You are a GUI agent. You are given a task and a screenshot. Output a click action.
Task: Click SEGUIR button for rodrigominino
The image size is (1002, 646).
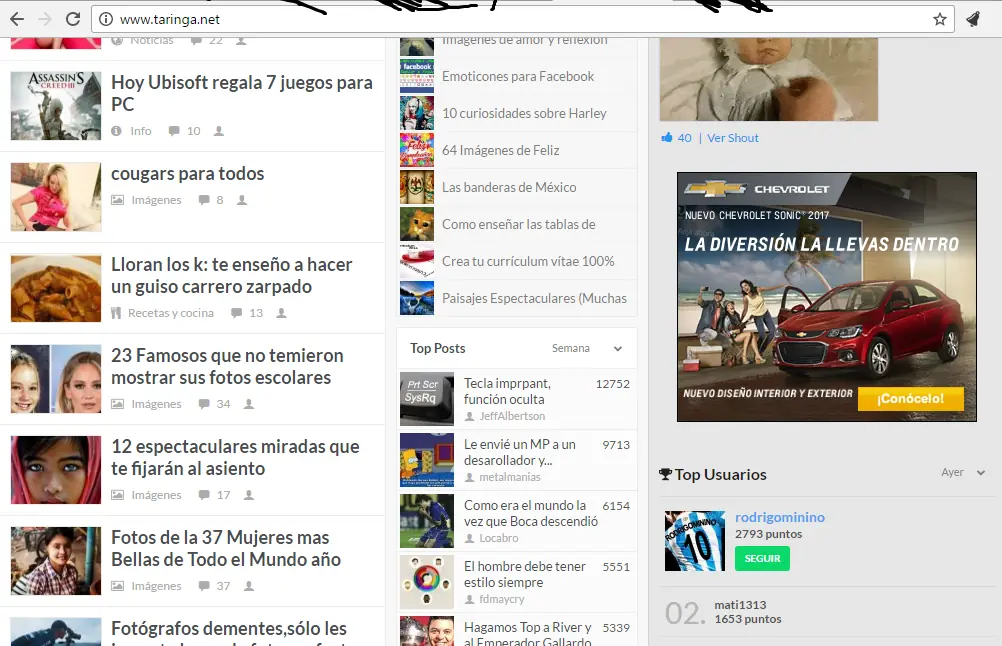coord(762,558)
